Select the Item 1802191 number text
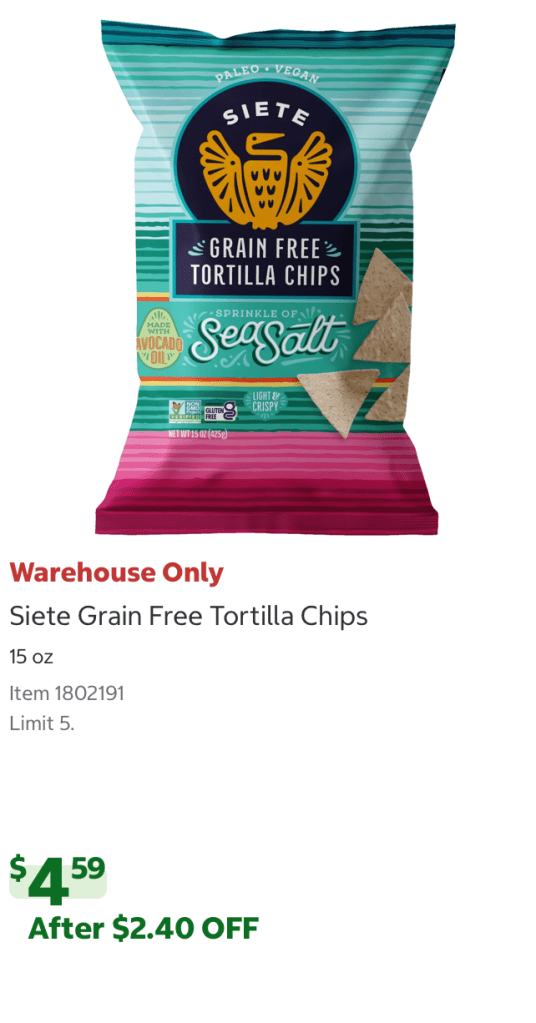The width and height of the screenshot is (536, 1023). 67,693
